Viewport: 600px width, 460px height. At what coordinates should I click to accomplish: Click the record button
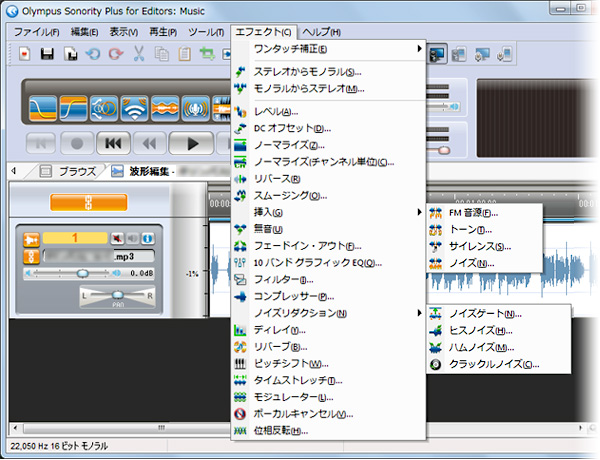pos(77,144)
